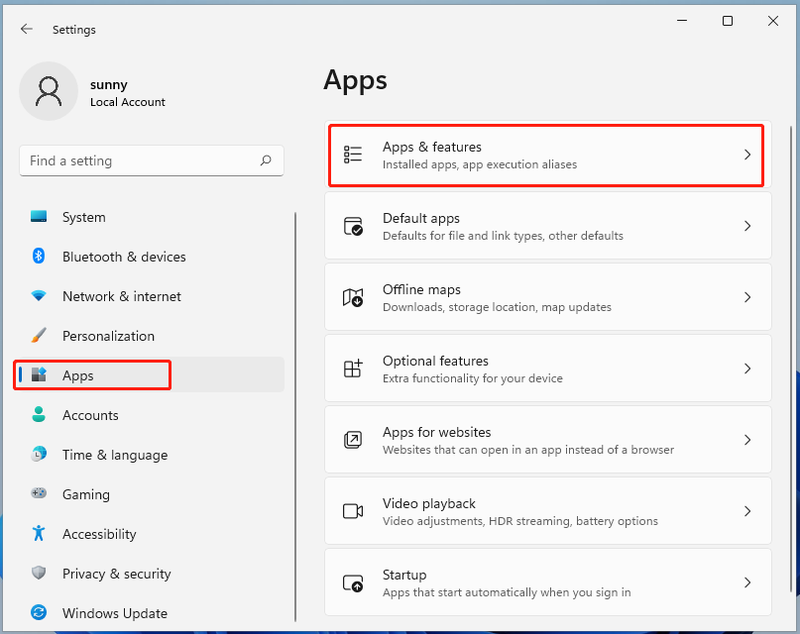Open Apps for websites entry
800x634 pixels.
(548, 440)
